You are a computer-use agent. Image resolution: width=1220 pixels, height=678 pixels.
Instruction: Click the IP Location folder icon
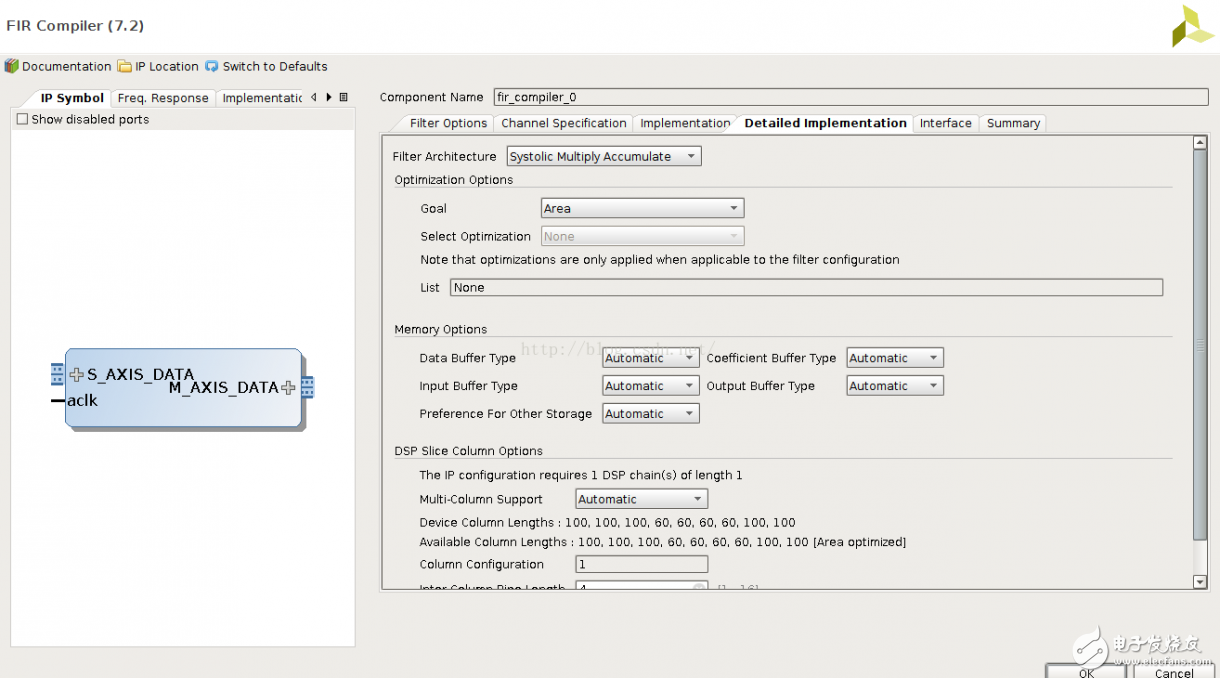point(125,66)
